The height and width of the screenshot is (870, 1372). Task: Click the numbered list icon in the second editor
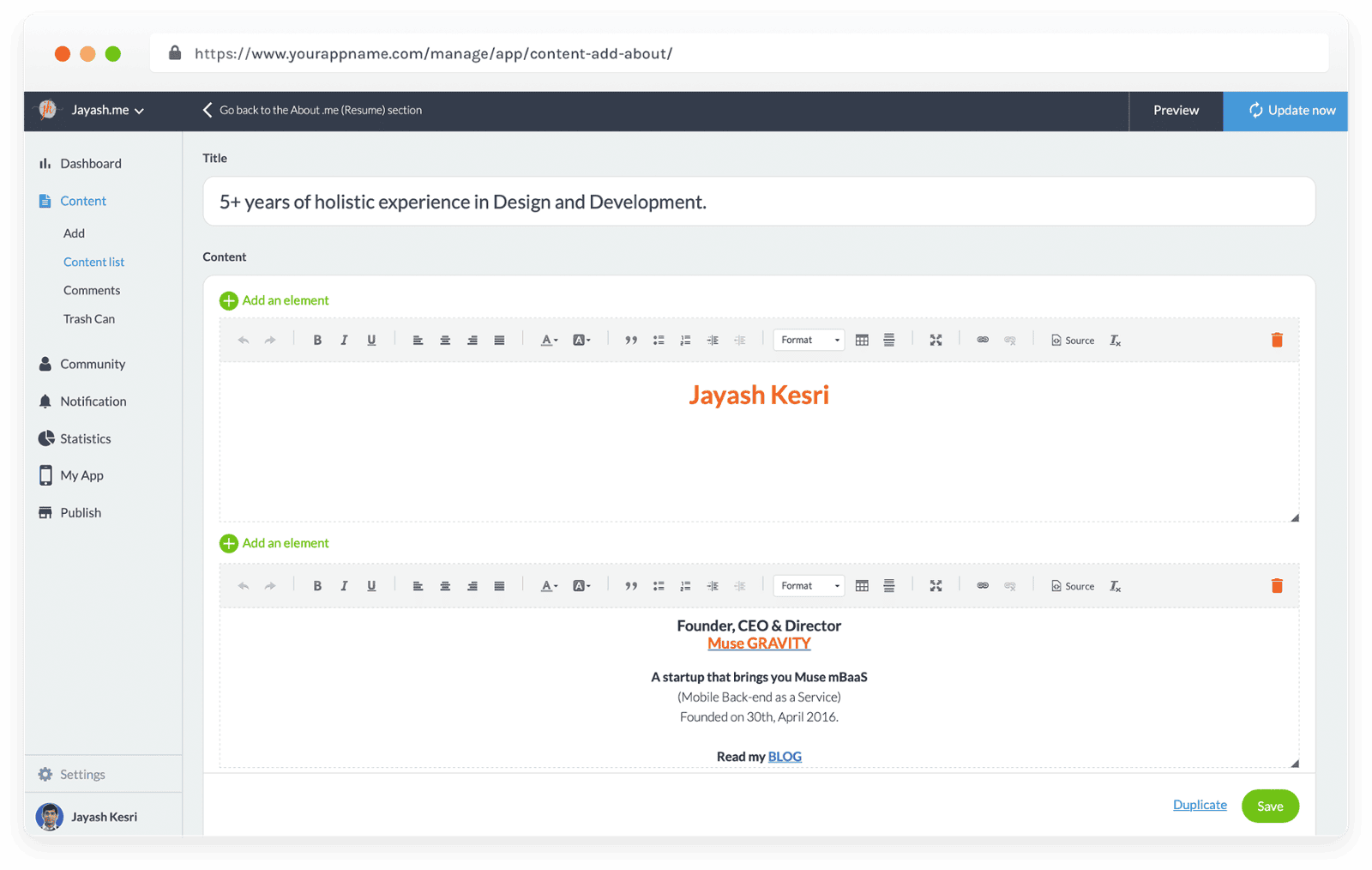coord(685,586)
